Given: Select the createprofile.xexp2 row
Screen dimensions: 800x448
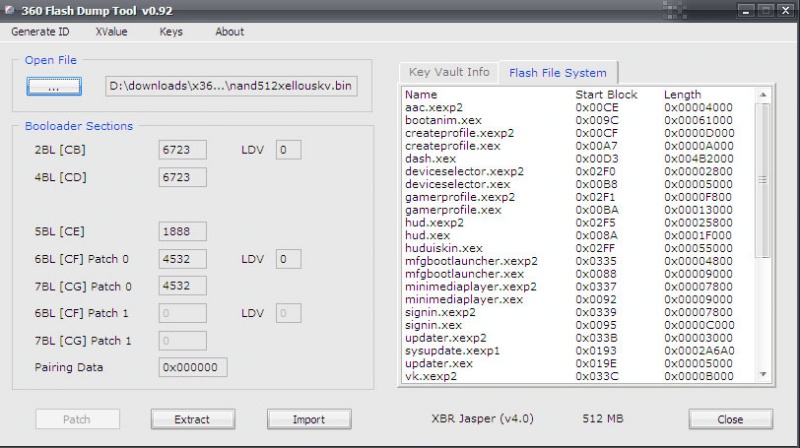Looking at the screenshot, I should pyautogui.click(x=578, y=133).
